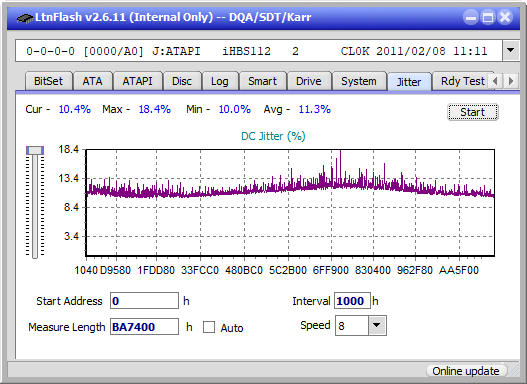Open the Speed dropdown list
This screenshot has width=527, height=384.
pyautogui.click(x=377, y=325)
